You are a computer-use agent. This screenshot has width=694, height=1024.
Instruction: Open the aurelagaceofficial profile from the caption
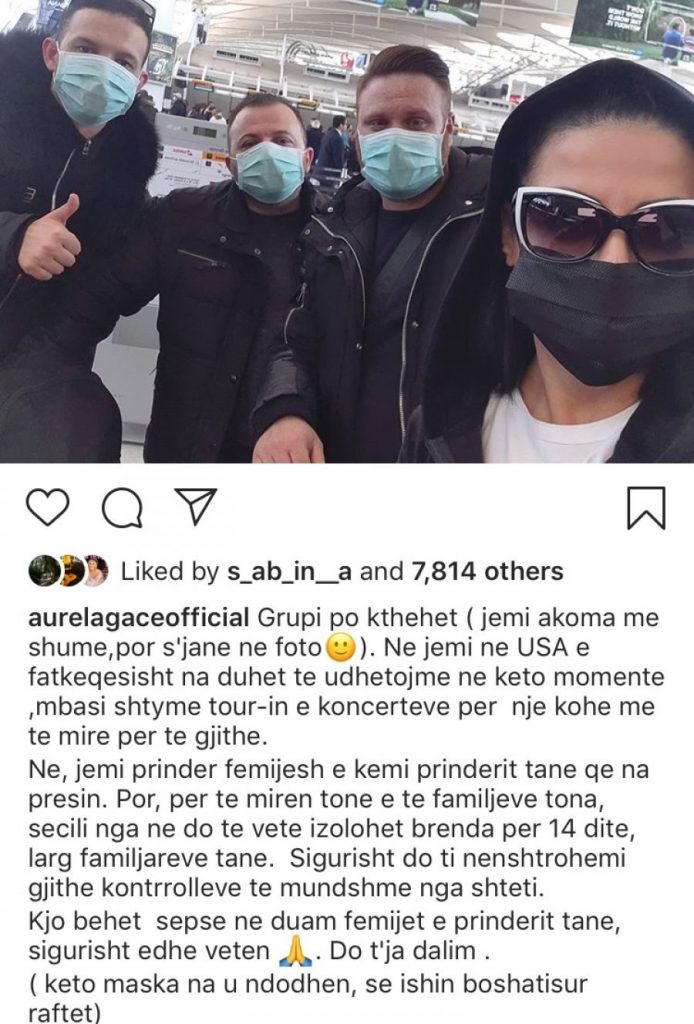(x=139, y=618)
